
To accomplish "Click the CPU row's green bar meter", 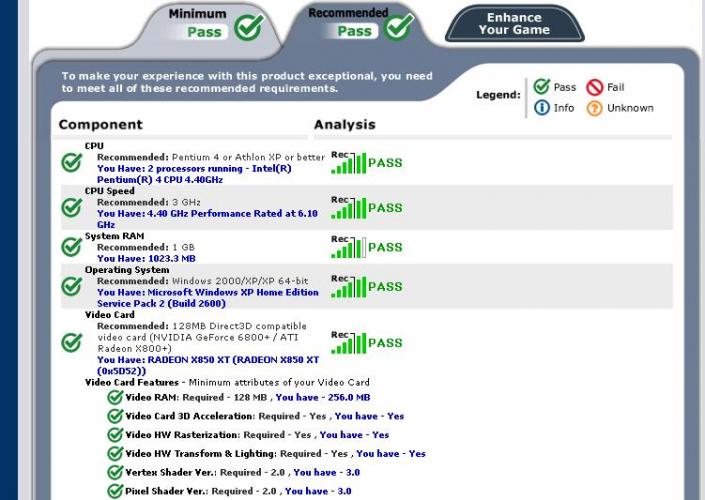I will click(x=349, y=163).
